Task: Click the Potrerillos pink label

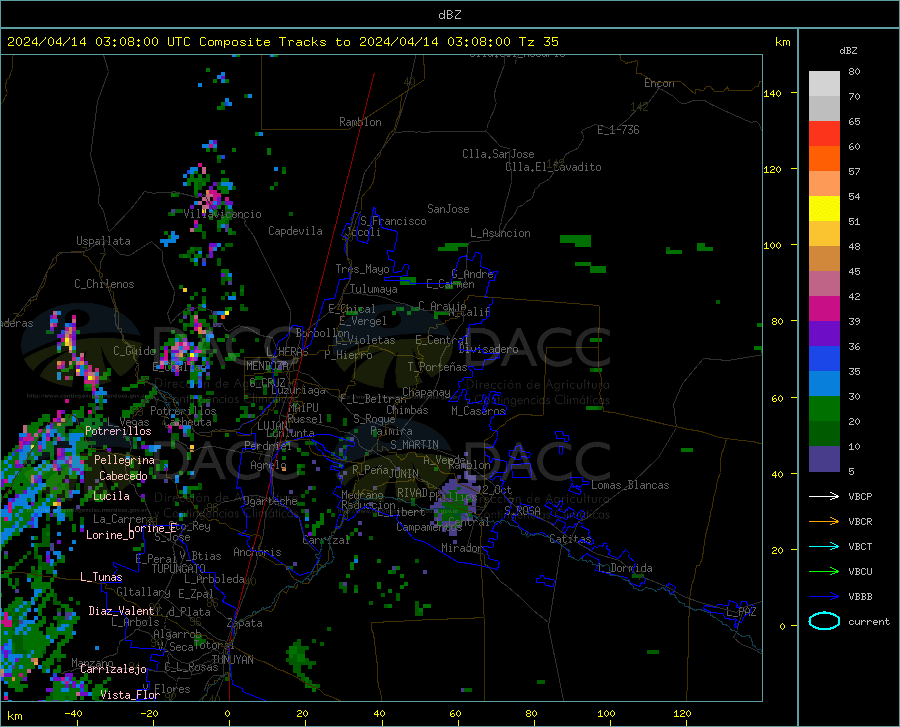Action: pyautogui.click(x=118, y=431)
